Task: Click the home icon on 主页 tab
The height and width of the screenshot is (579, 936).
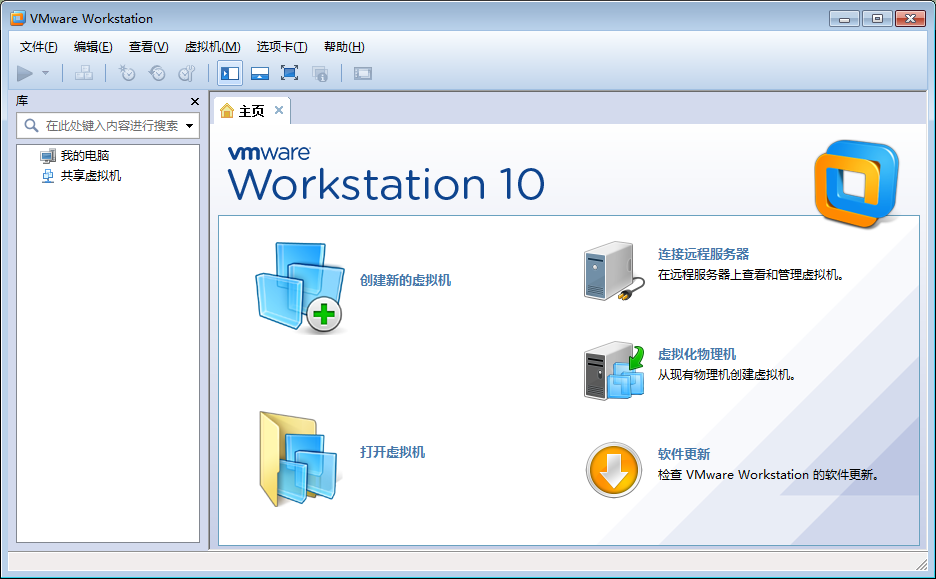Action: tap(227, 110)
